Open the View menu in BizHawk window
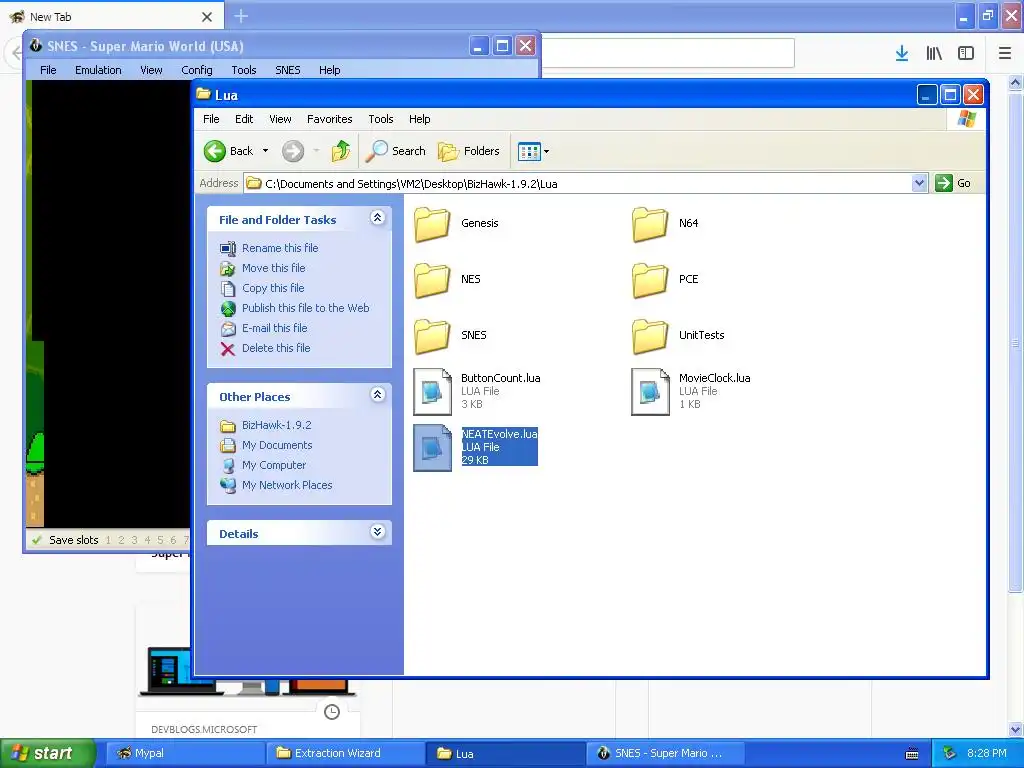 point(151,70)
